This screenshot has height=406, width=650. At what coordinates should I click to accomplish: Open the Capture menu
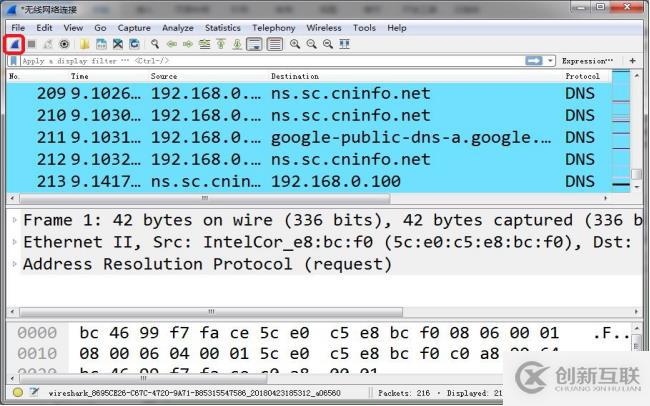(x=134, y=28)
